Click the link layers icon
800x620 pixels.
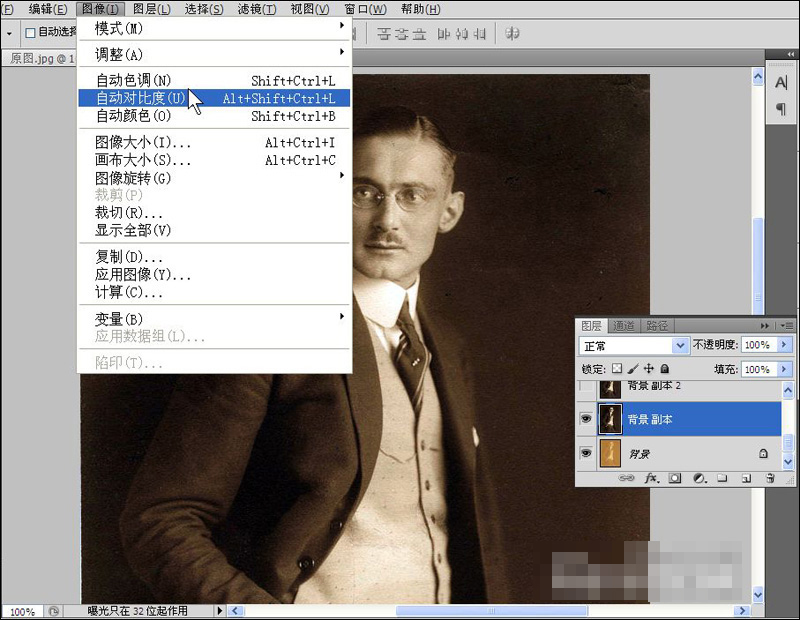click(x=627, y=479)
